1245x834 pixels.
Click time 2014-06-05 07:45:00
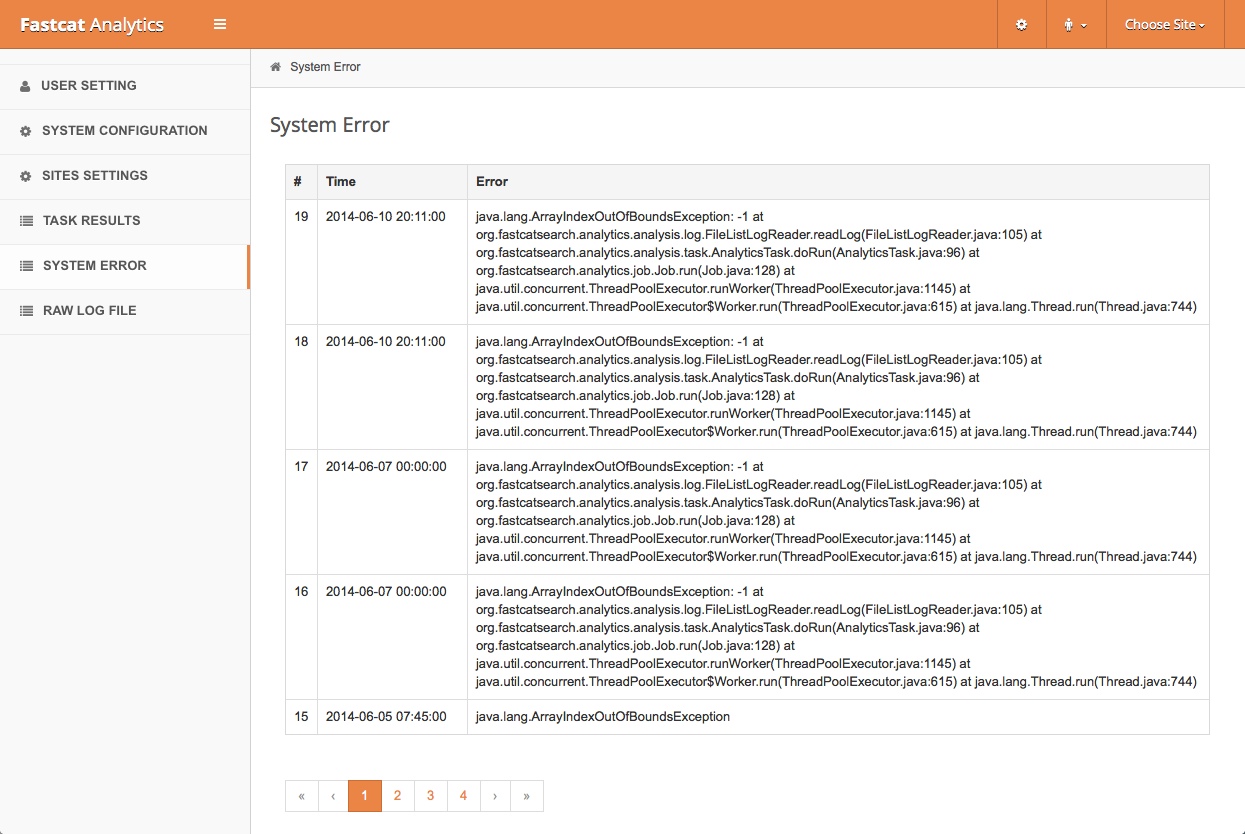[x=386, y=716]
